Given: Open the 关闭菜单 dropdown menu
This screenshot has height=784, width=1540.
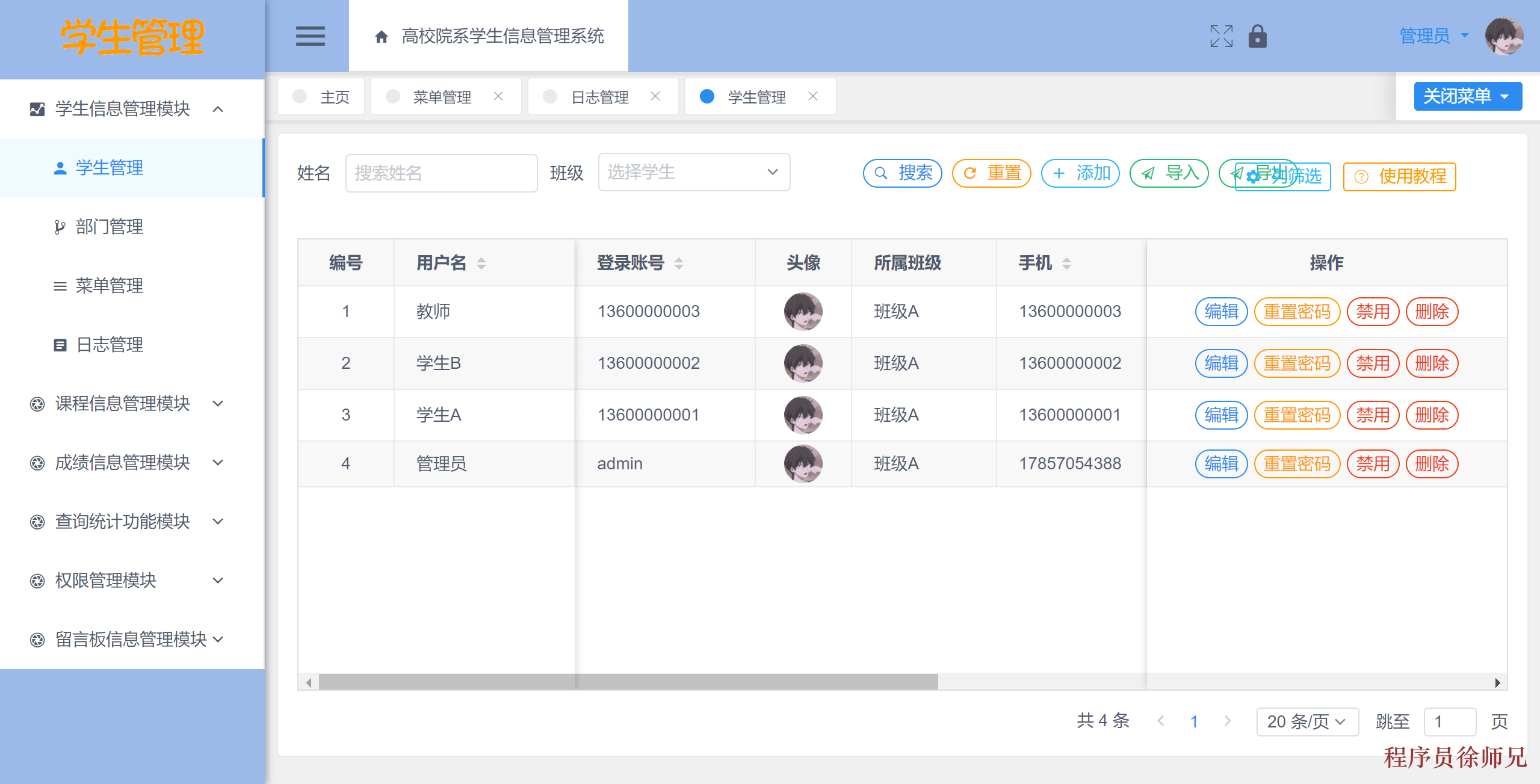Looking at the screenshot, I should (1468, 97).
